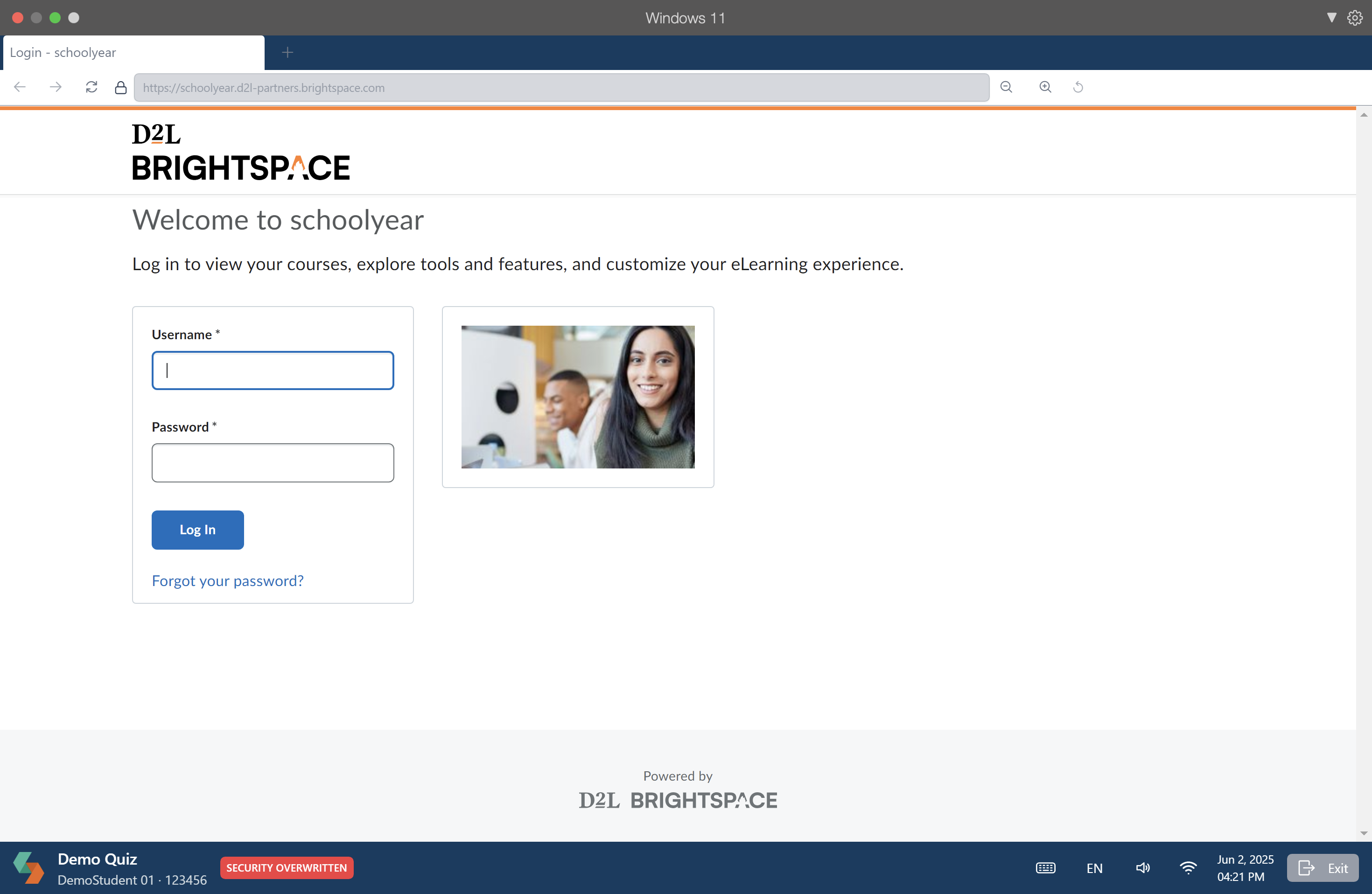1372x894 pixels.
Task: Click the Welcome to schoolyear heading
Action: click(278, 220)
